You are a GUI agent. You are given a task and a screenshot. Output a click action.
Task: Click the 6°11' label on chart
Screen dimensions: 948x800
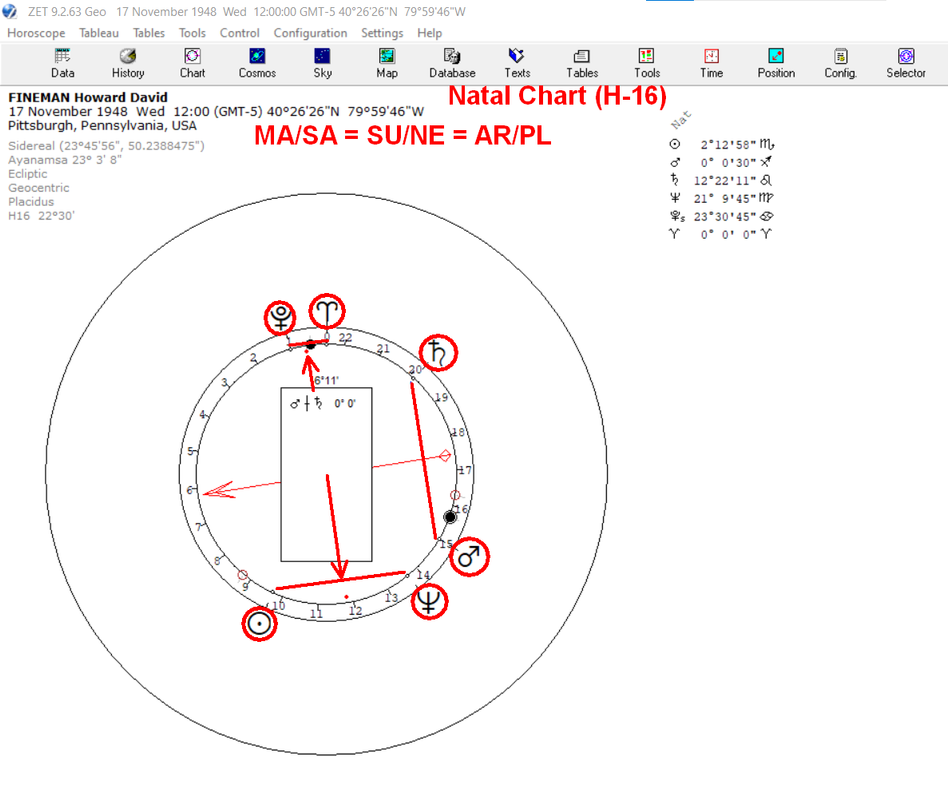326,380
